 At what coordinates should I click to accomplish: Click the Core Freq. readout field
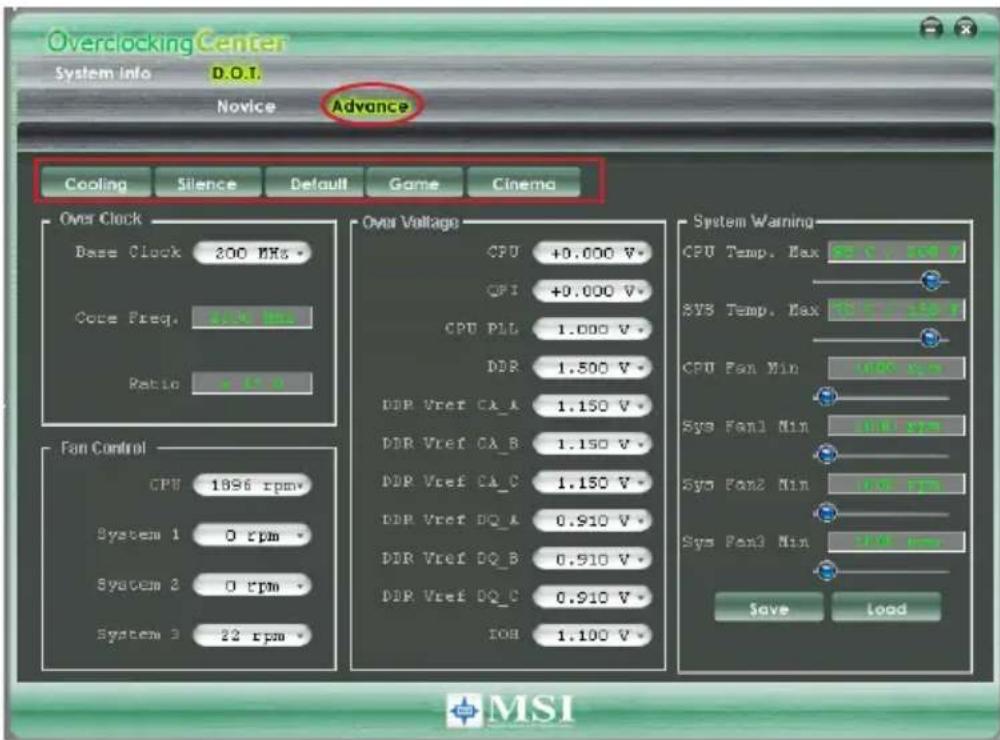[x=252, y=317]
